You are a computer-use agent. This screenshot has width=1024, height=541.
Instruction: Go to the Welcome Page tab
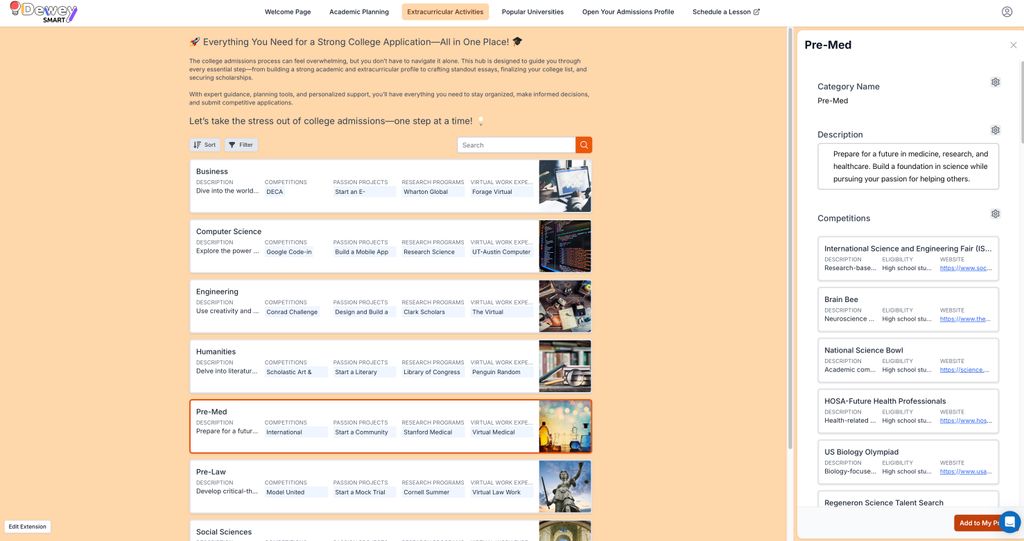[287, 12]
